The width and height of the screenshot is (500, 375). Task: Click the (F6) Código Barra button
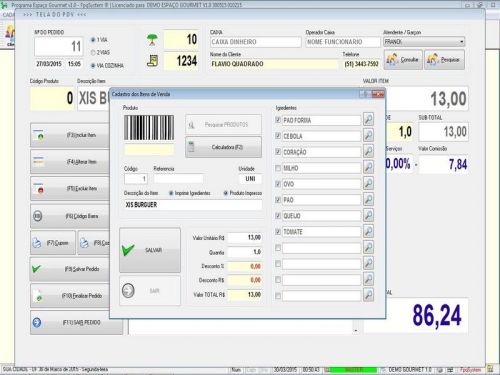(70, 216)
